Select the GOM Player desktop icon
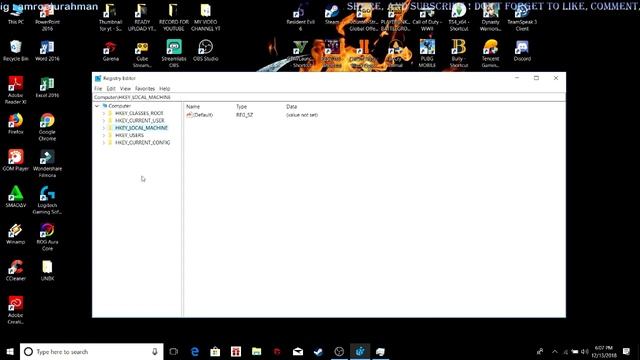This screenshot has width=640, height=360. [16, 160]
